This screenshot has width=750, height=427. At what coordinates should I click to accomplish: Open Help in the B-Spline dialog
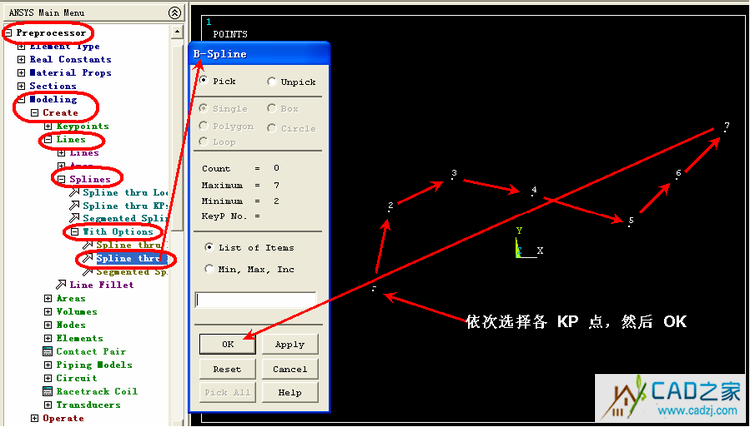290,393
